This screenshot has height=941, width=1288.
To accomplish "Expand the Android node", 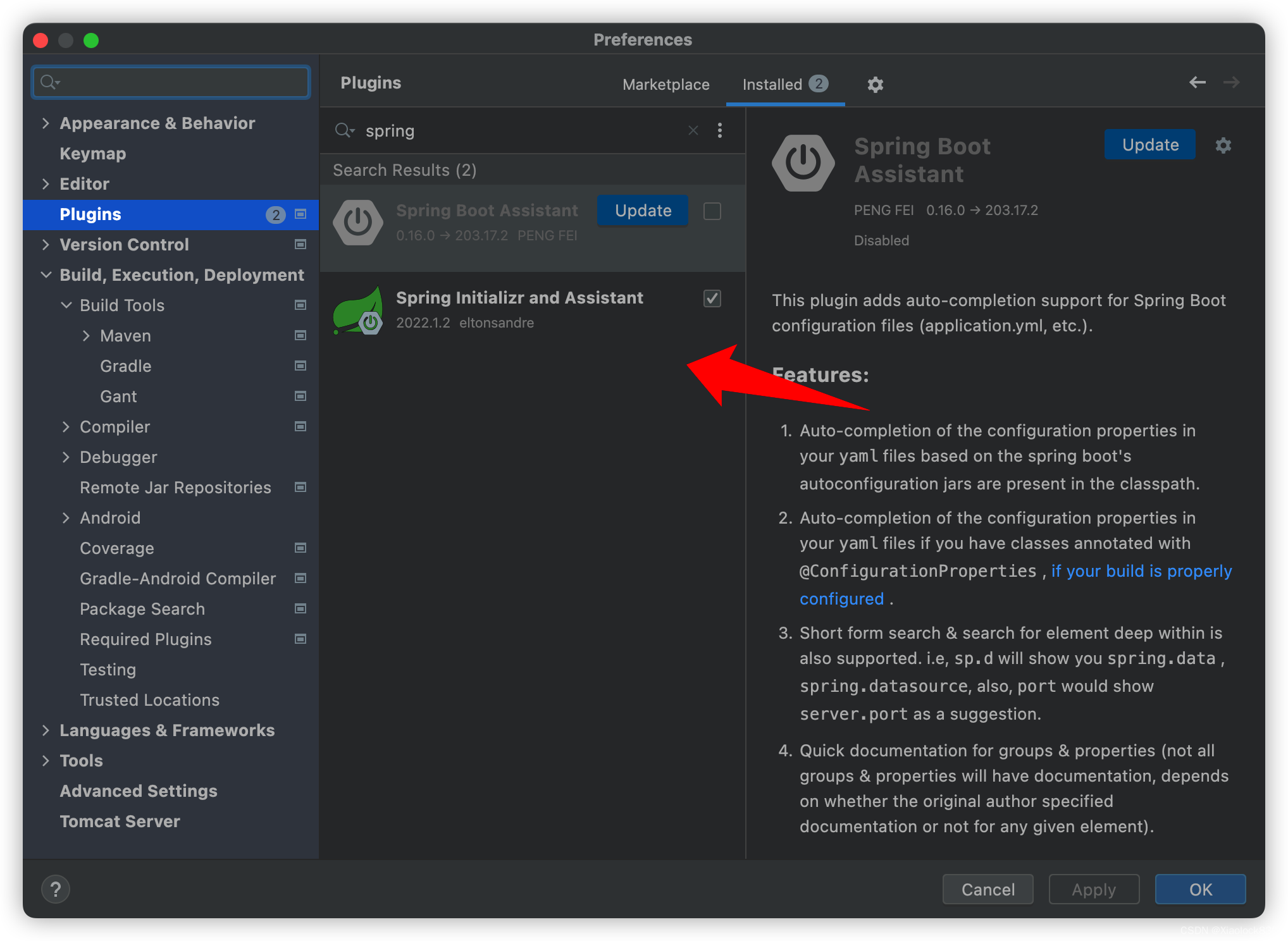I will pyautogui.click(x=66, y=518).
